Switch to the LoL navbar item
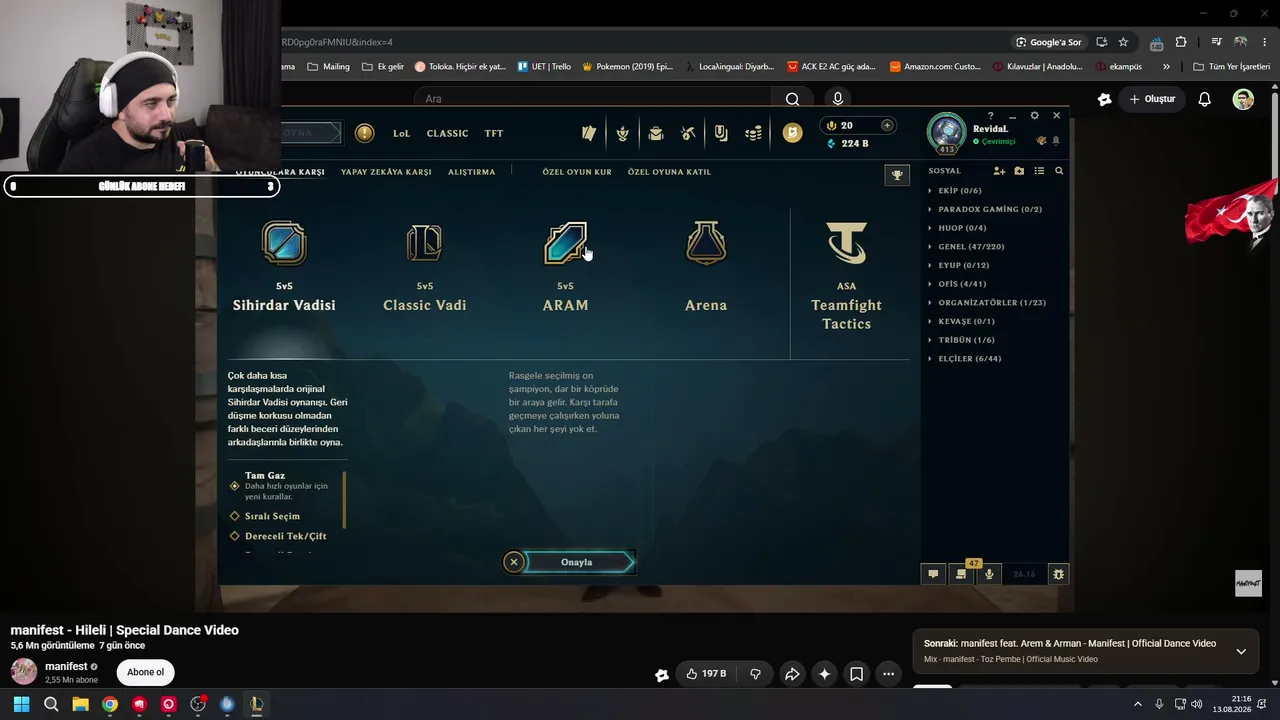Viewport: 1280px width, 720px height. tap(401, 133)
